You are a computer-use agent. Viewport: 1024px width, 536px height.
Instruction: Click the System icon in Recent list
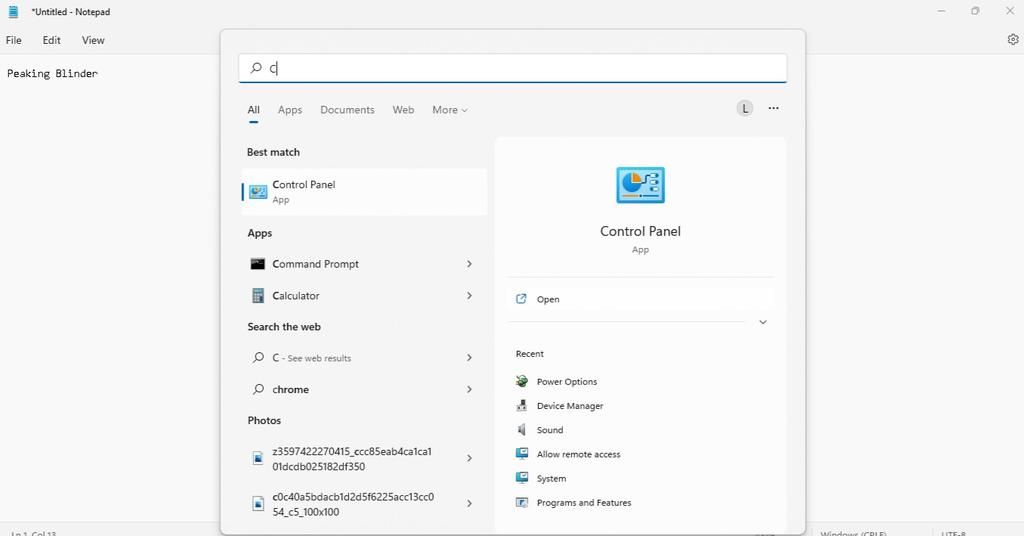[x=521, y=478]
